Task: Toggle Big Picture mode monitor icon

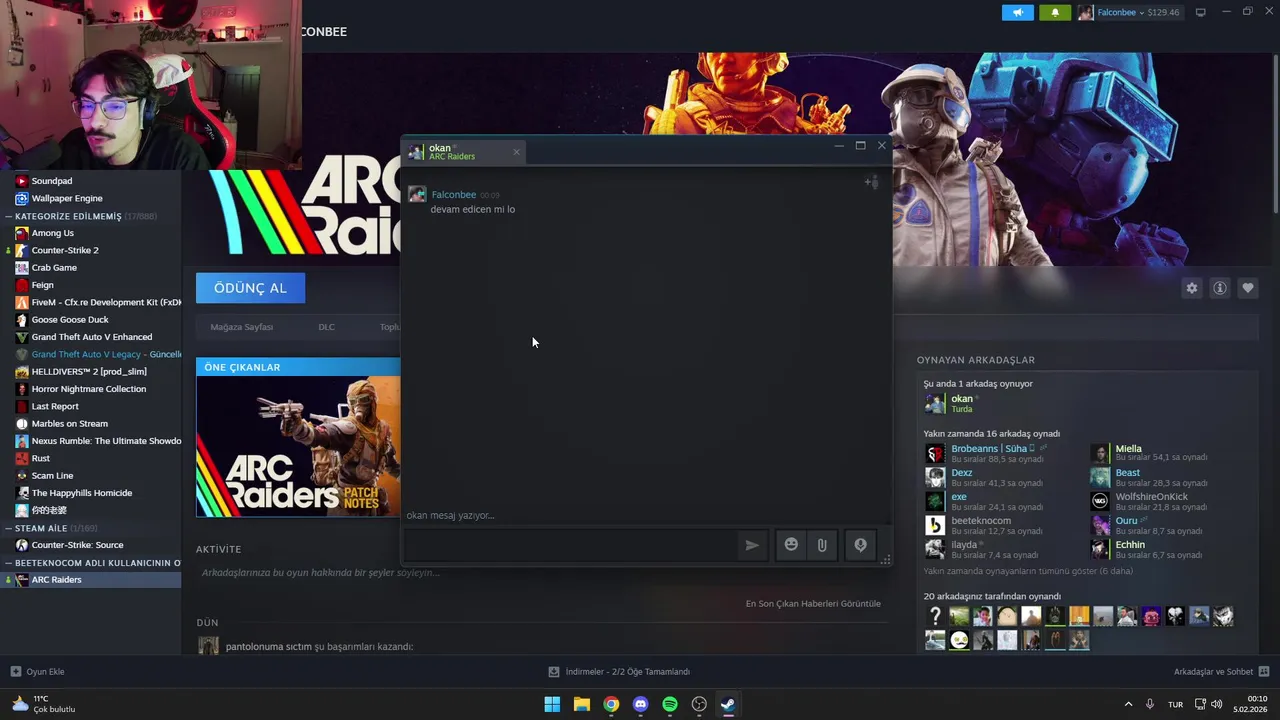Action: [1201, 12]
